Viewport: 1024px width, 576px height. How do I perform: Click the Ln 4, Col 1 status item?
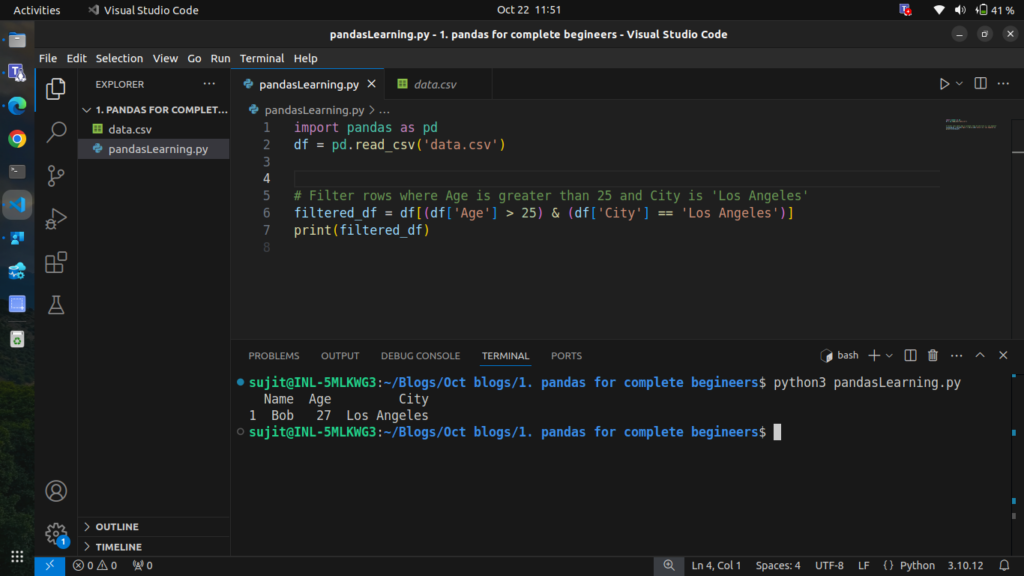pos(716,566)
